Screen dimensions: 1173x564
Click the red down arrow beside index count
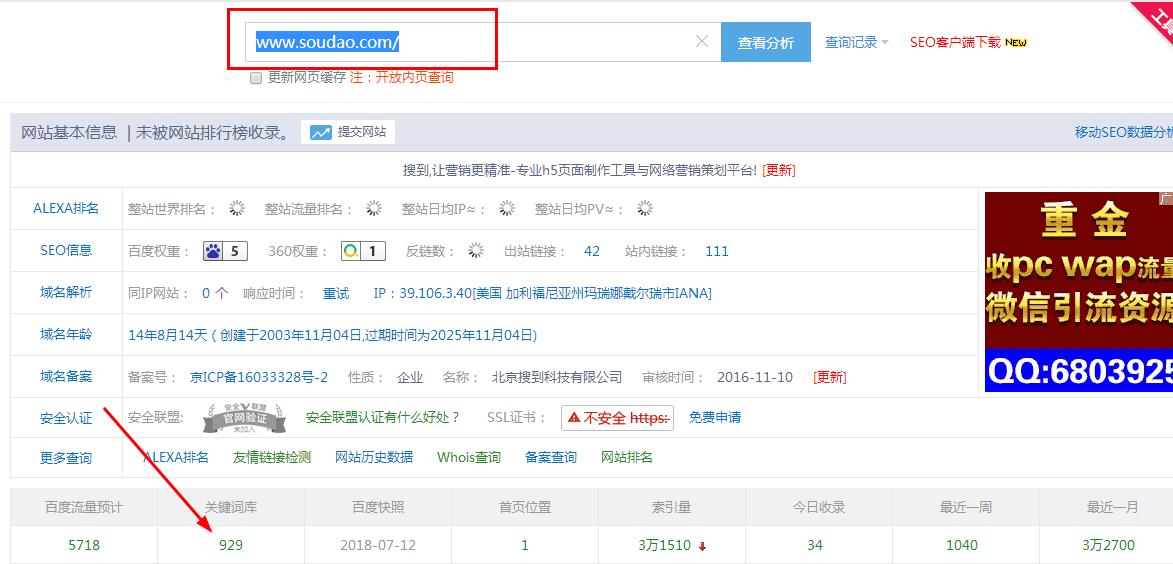point(703,546)
